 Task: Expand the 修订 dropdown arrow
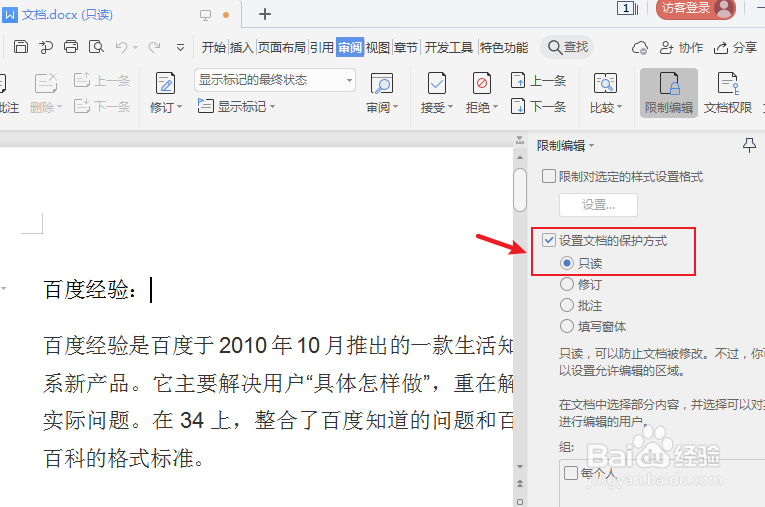point(180,107)
